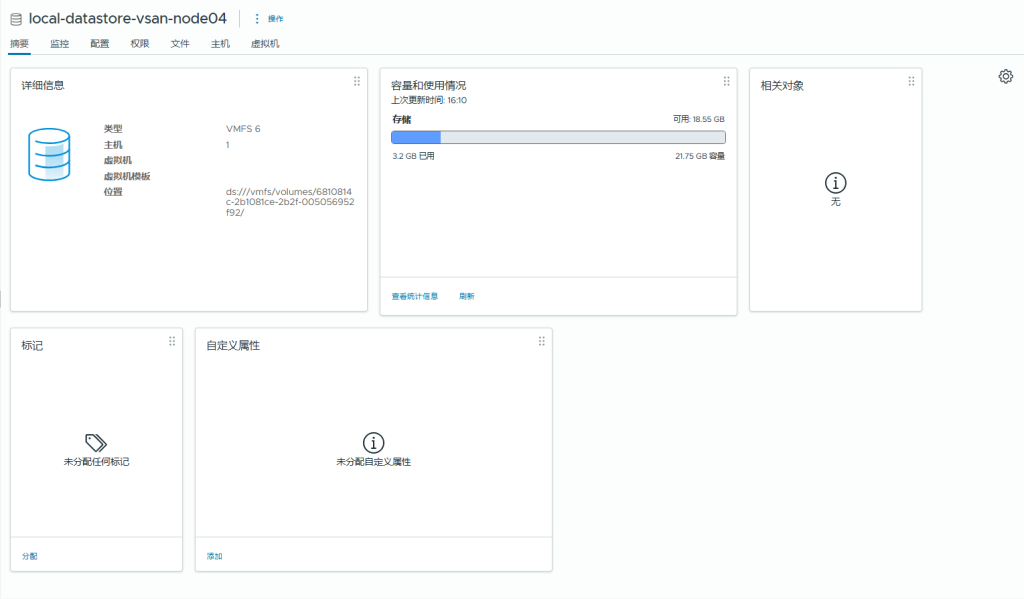Click the 查看统计信息 link
Image resolution: width=1024 pixels, height=599 pixels.
(x=413, y=296)
